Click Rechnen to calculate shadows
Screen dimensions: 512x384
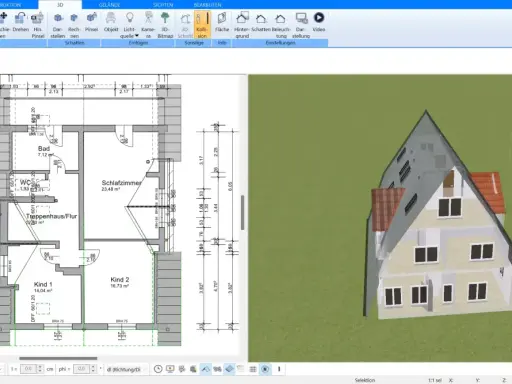(x=74, y=25)
